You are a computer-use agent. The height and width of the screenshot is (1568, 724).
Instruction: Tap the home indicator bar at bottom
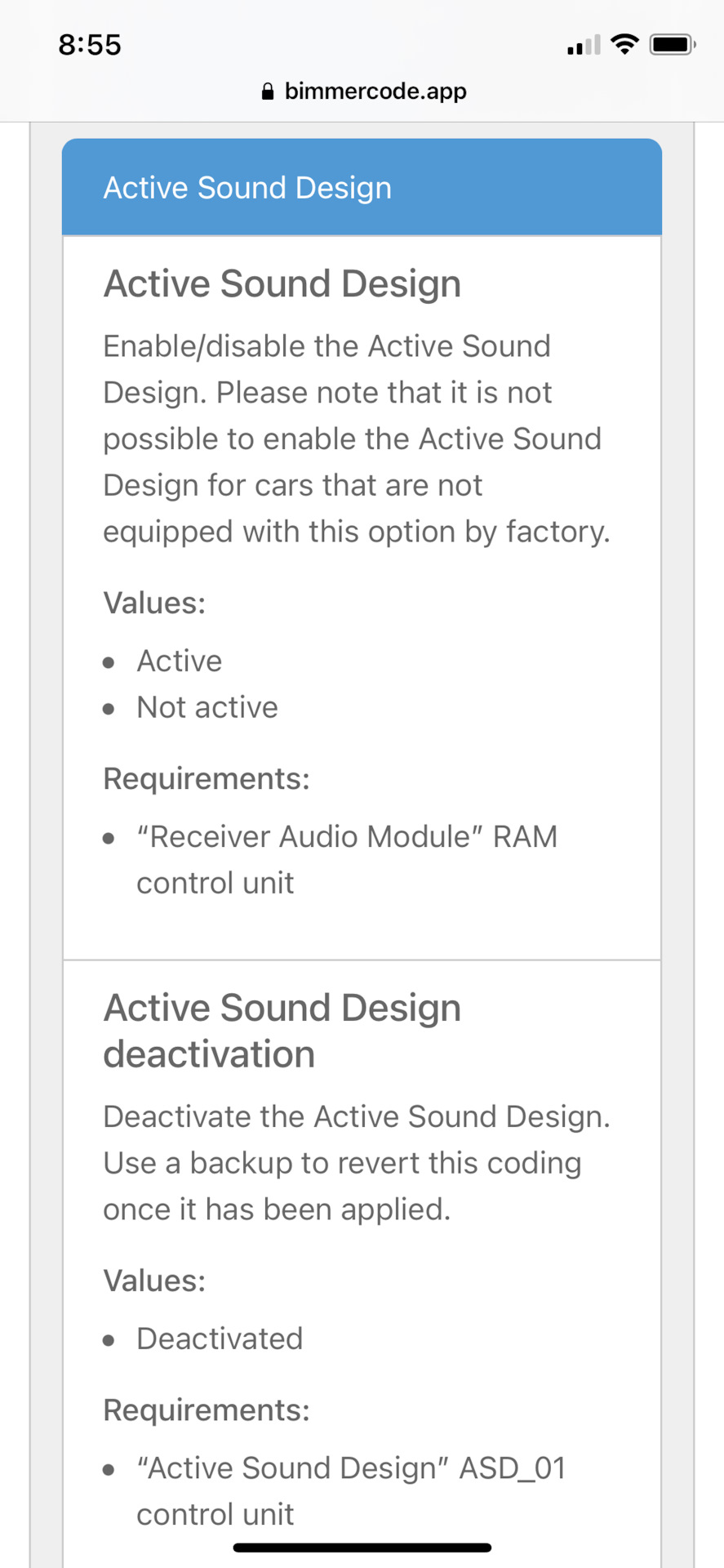pyautogui.click(x=362, y=1548)
